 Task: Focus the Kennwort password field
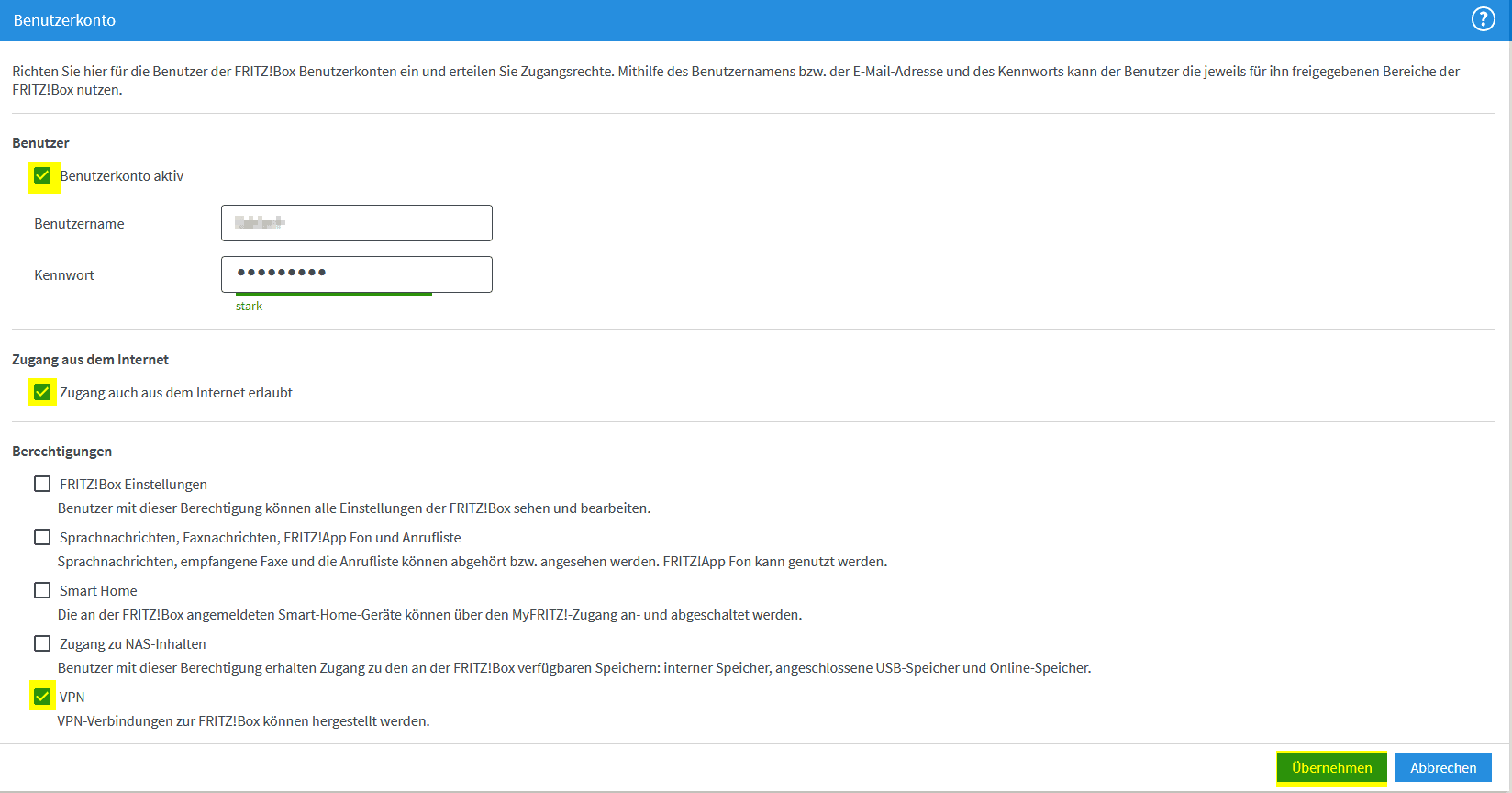pos(357,274)
